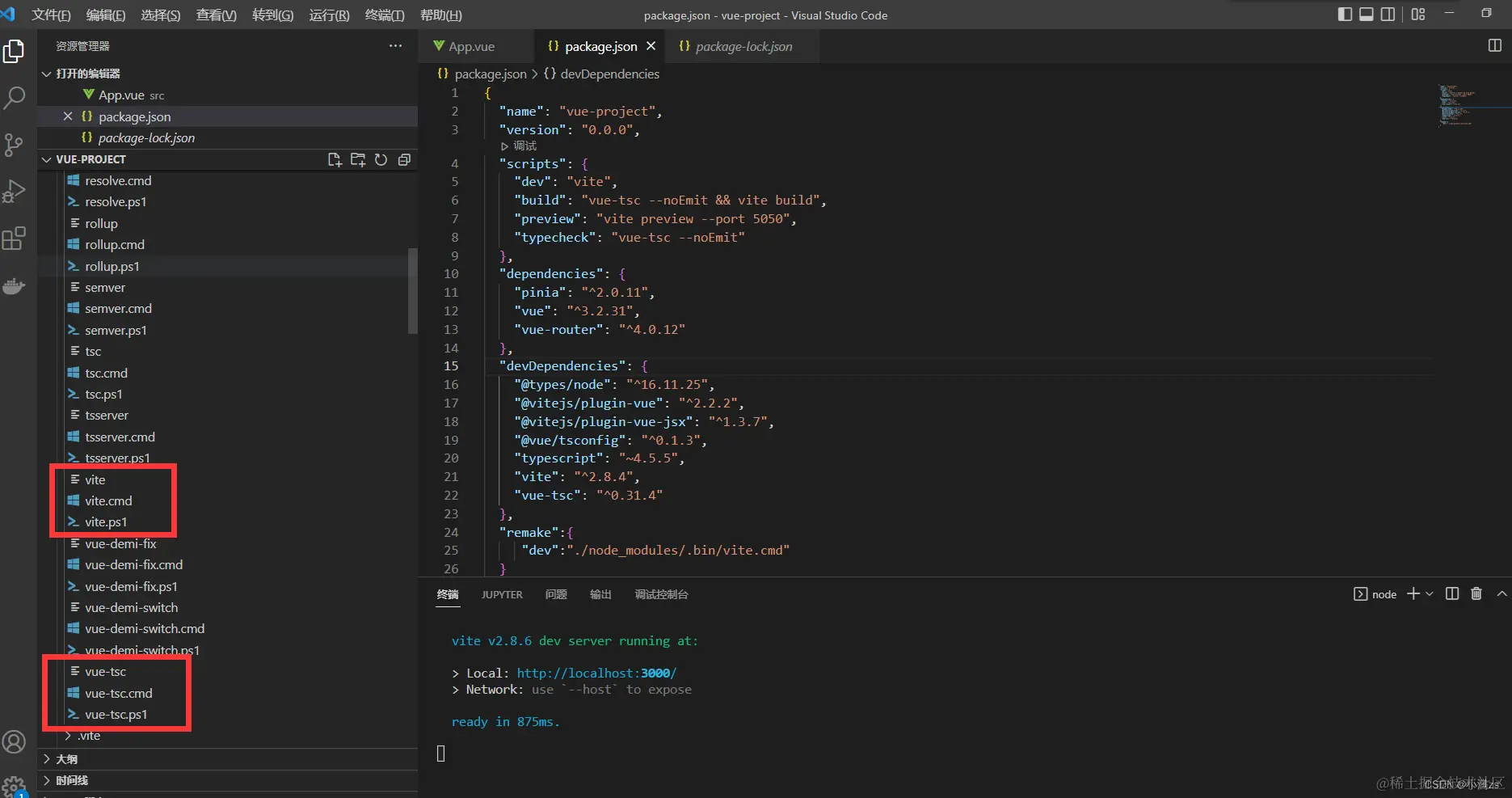Split the editor to the right
Image resolution: width=1512 pixels, height=798 pixels.
[1494, 46]
